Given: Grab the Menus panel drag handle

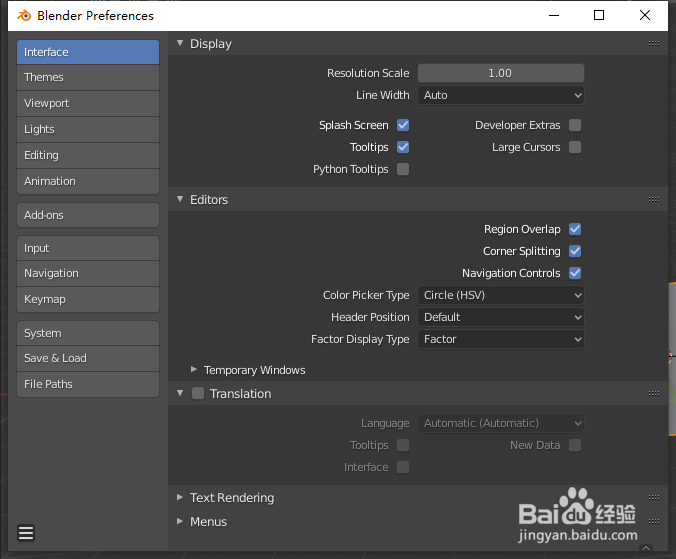Looking at the screenshot, I should pos(654,522).
